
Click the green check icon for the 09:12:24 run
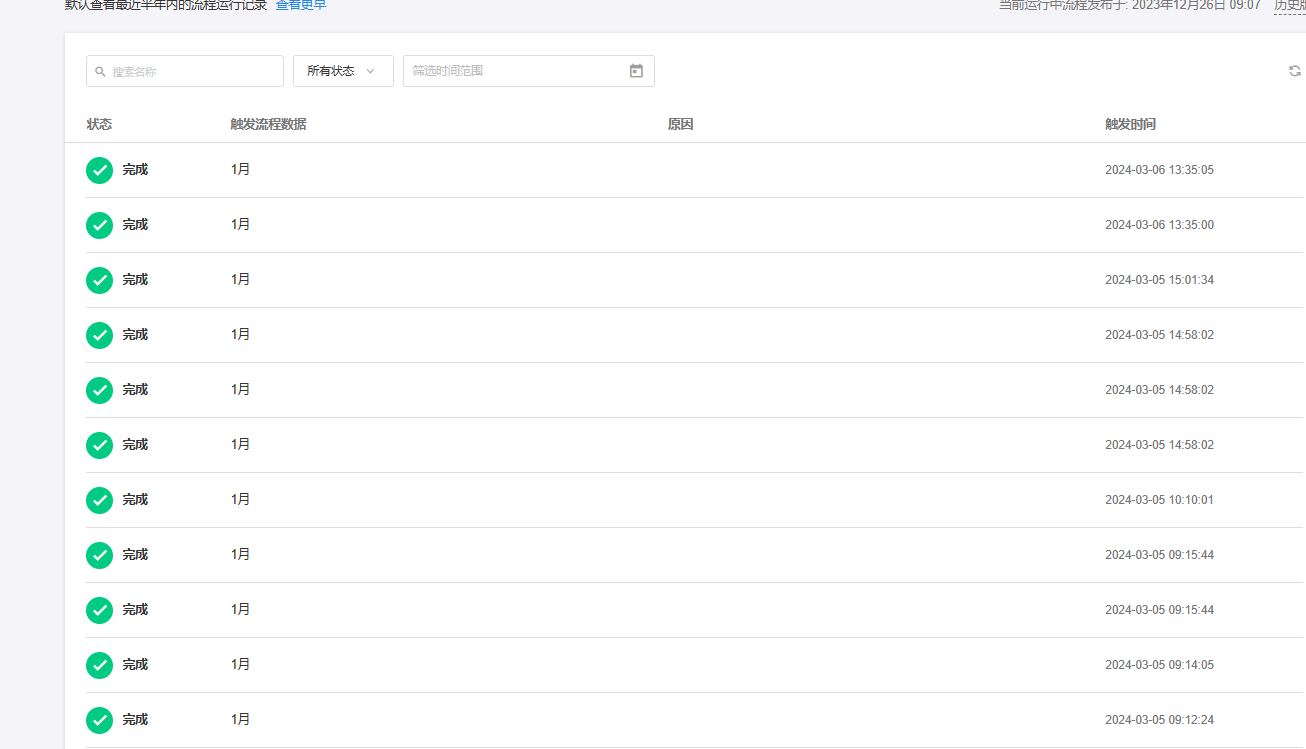(100, 720)
